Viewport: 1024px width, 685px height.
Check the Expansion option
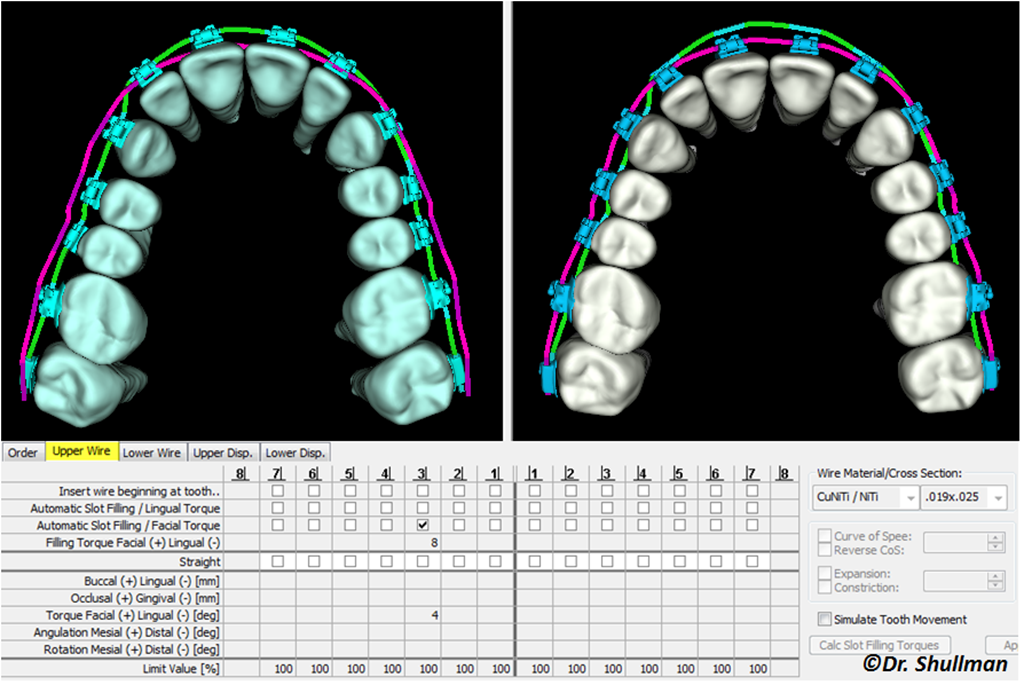825,573
